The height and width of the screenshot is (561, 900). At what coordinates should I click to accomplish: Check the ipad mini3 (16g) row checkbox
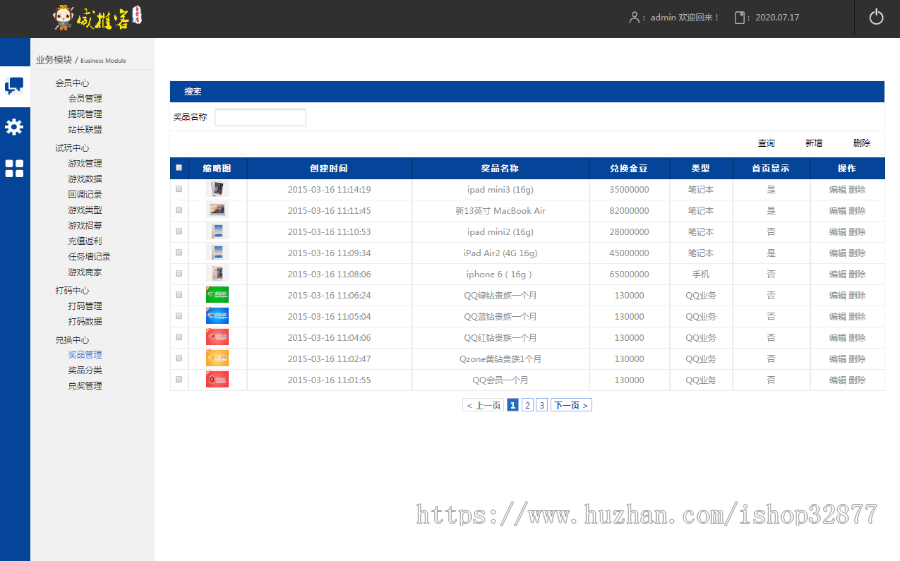[x=179, y=189]
